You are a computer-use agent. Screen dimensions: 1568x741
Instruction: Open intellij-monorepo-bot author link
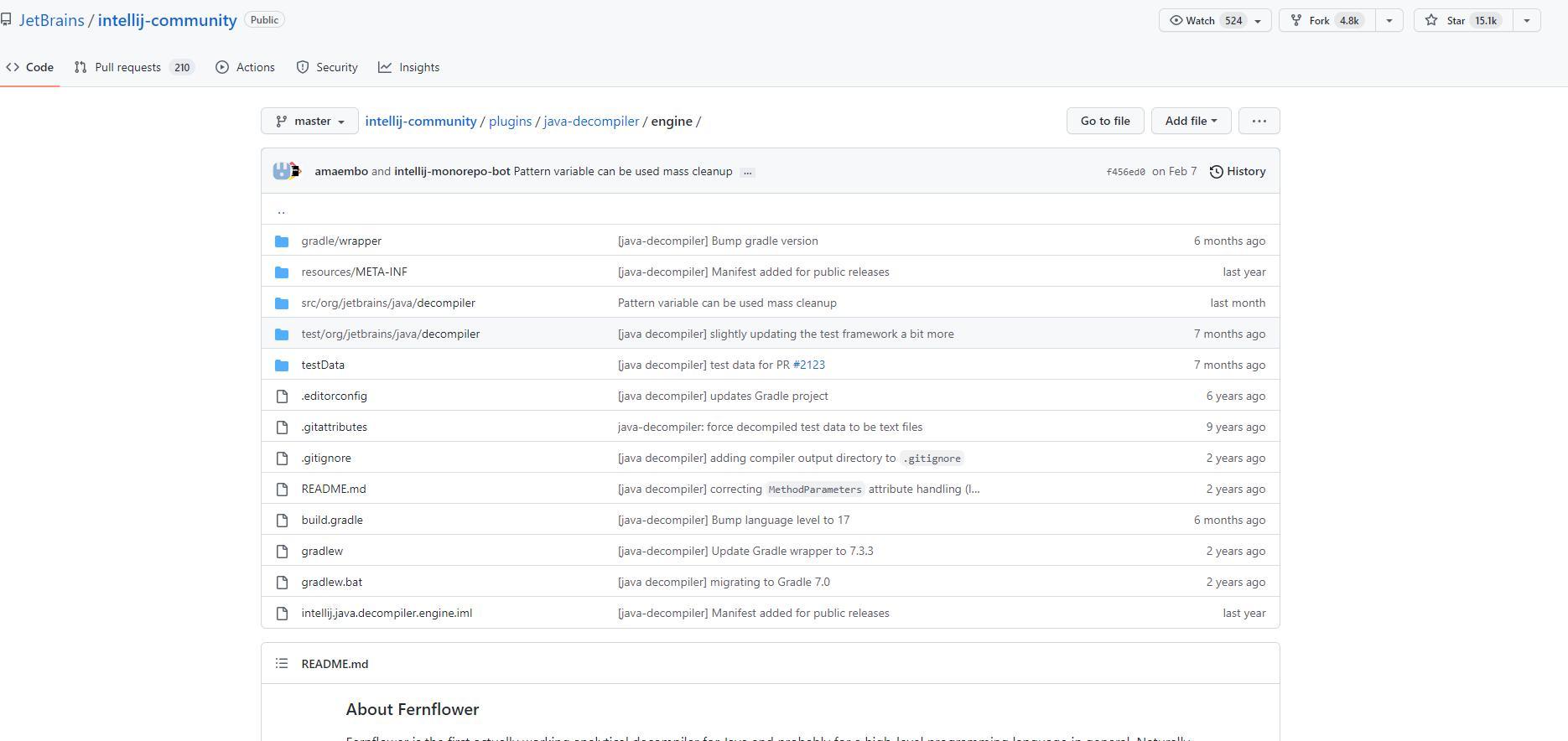tap(452, 171)
